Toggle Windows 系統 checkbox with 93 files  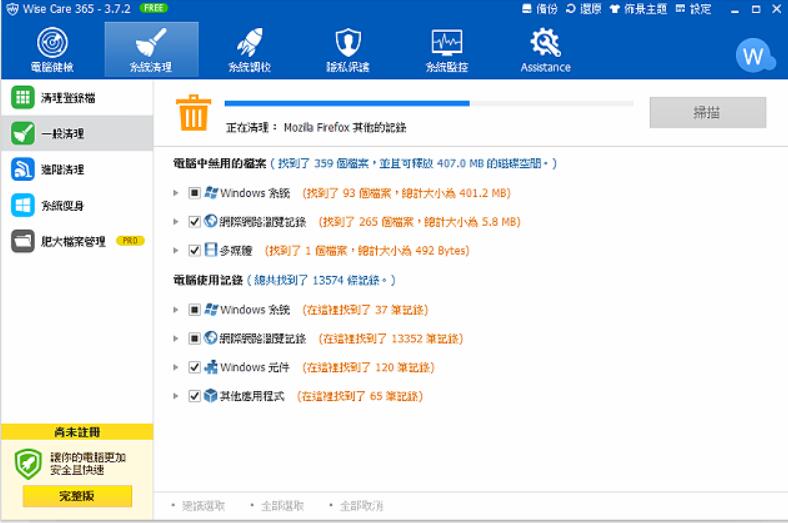(x=194, y=193)
